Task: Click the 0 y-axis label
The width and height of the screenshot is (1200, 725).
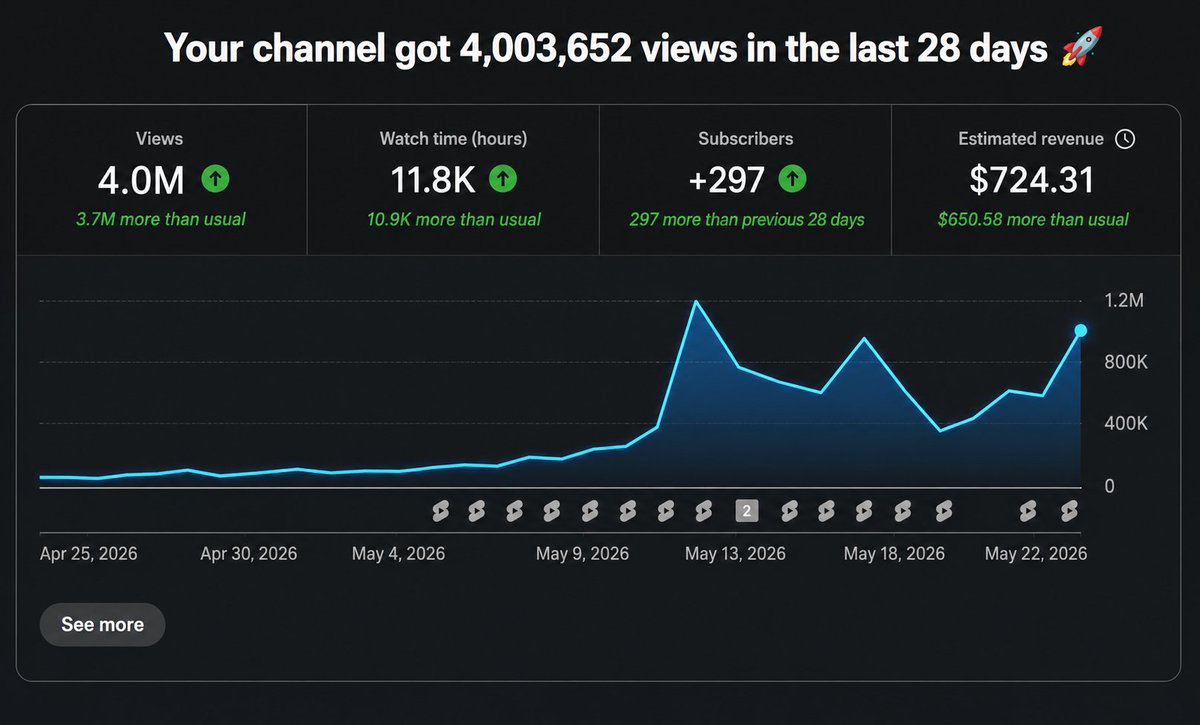Action: (x=1109, y=486)
